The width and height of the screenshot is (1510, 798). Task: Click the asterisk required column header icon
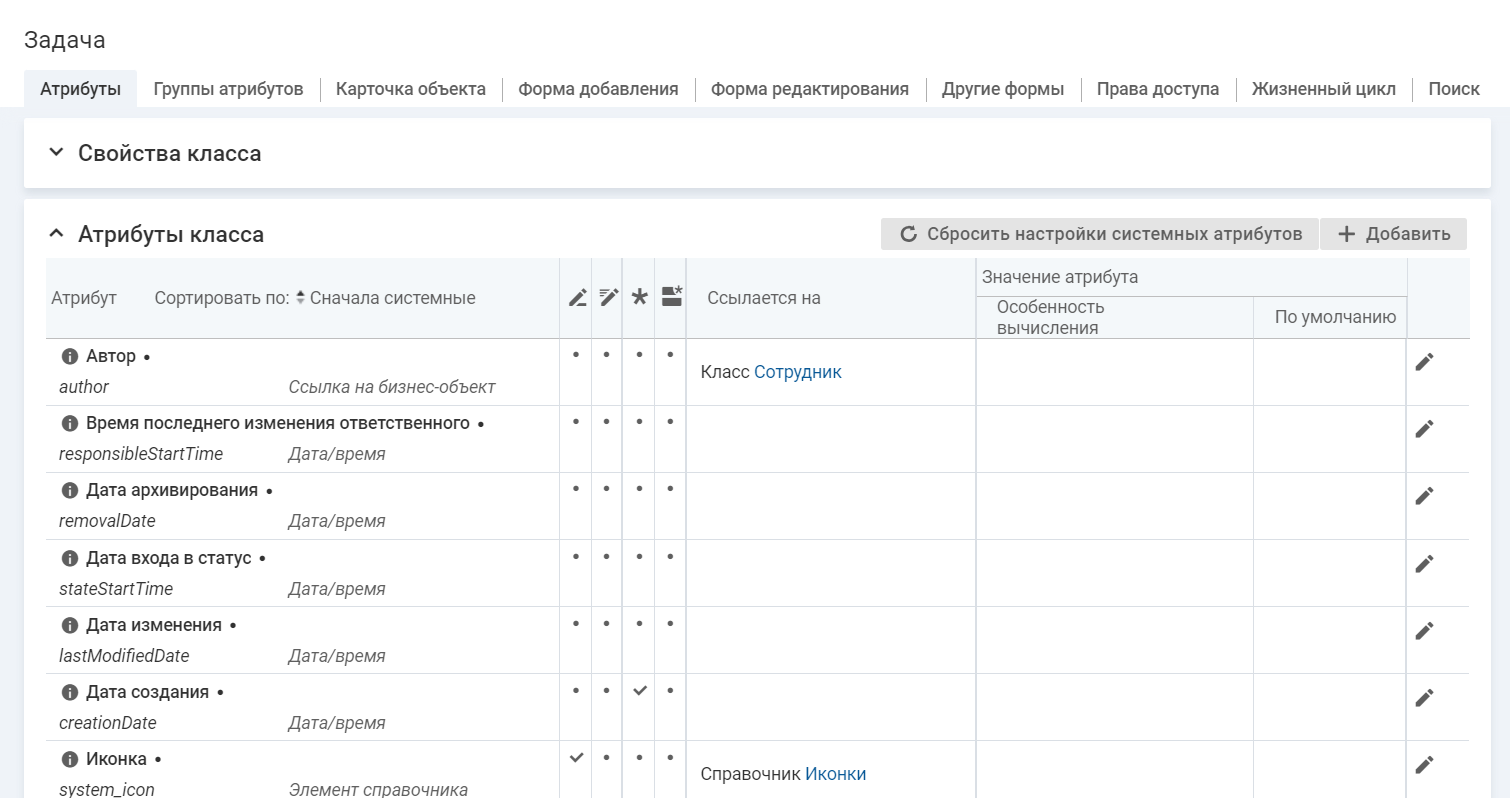(x=639, y=297)
